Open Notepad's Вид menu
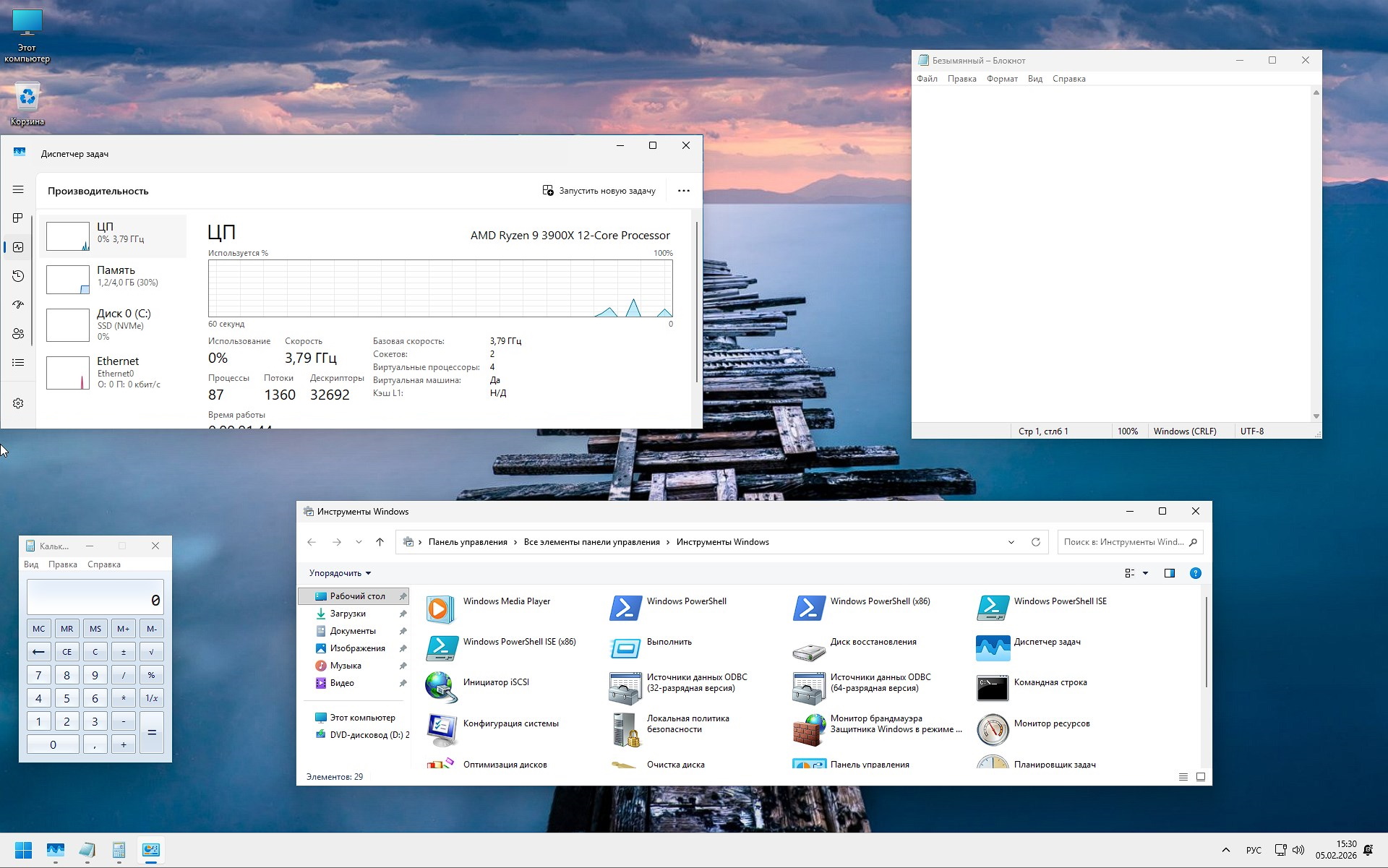 pos(1035,79)
